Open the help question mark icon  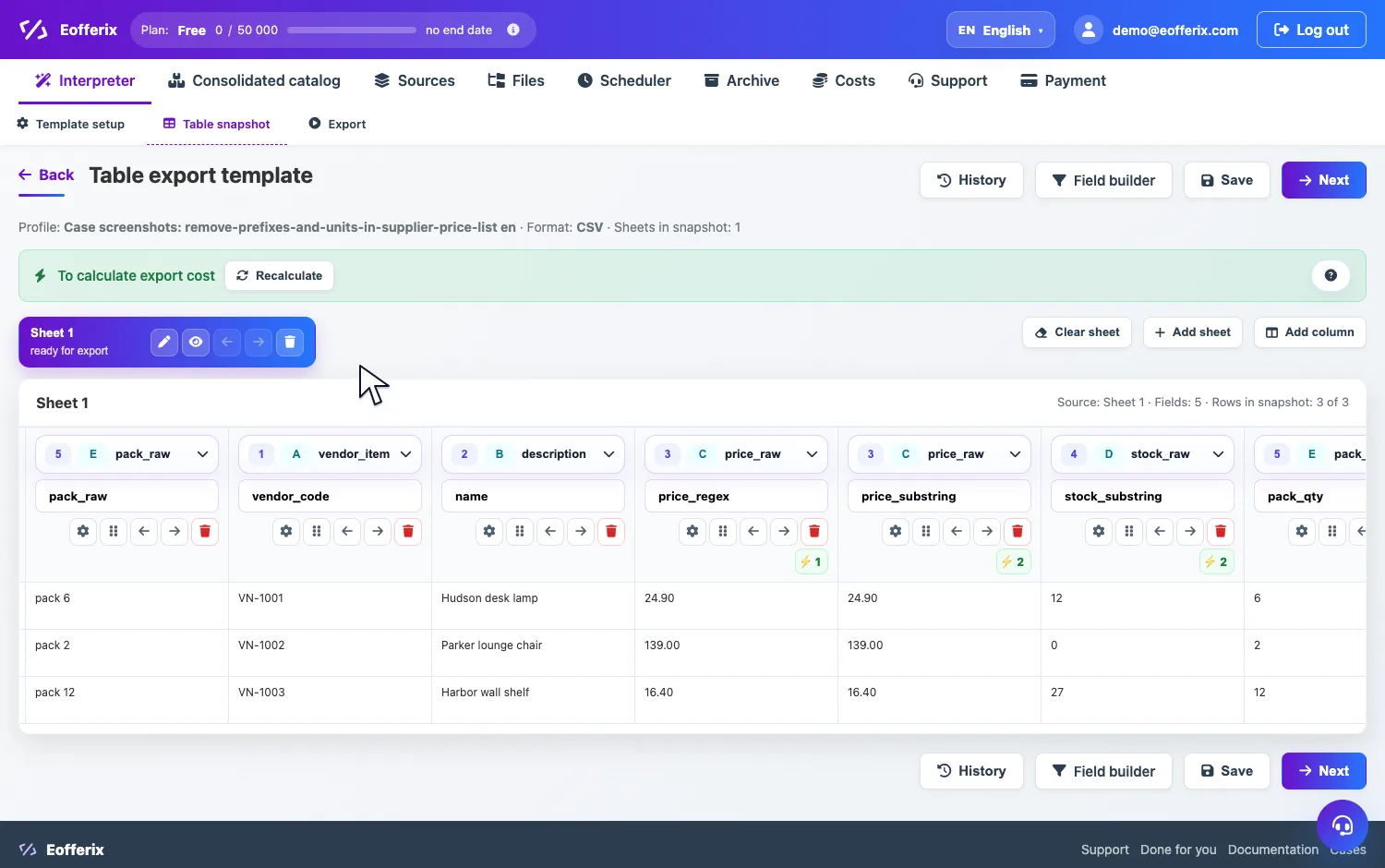1331,275
